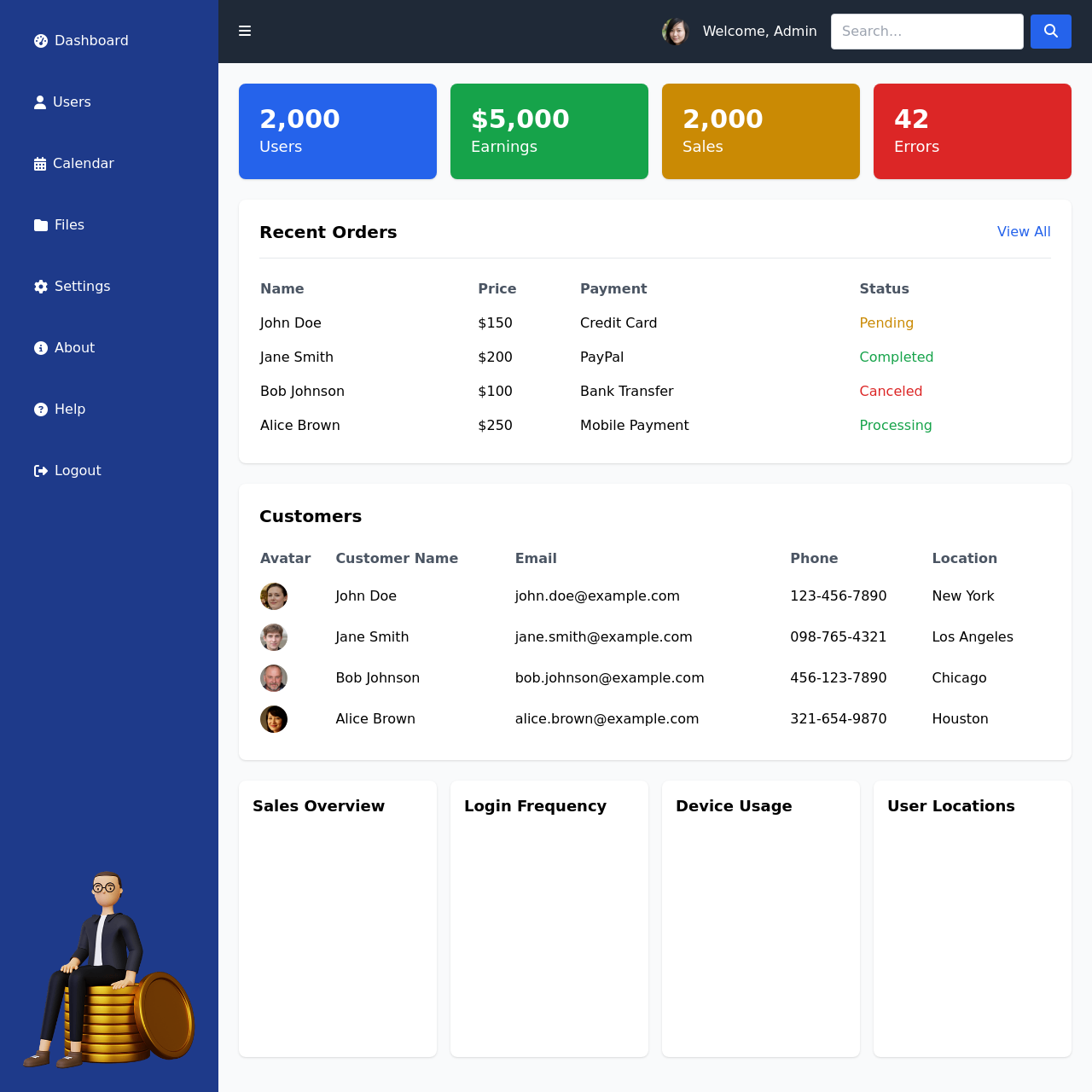1092x1092 pixels.
Task: Open the View All orders link
Action: (x=1023, y=232)
